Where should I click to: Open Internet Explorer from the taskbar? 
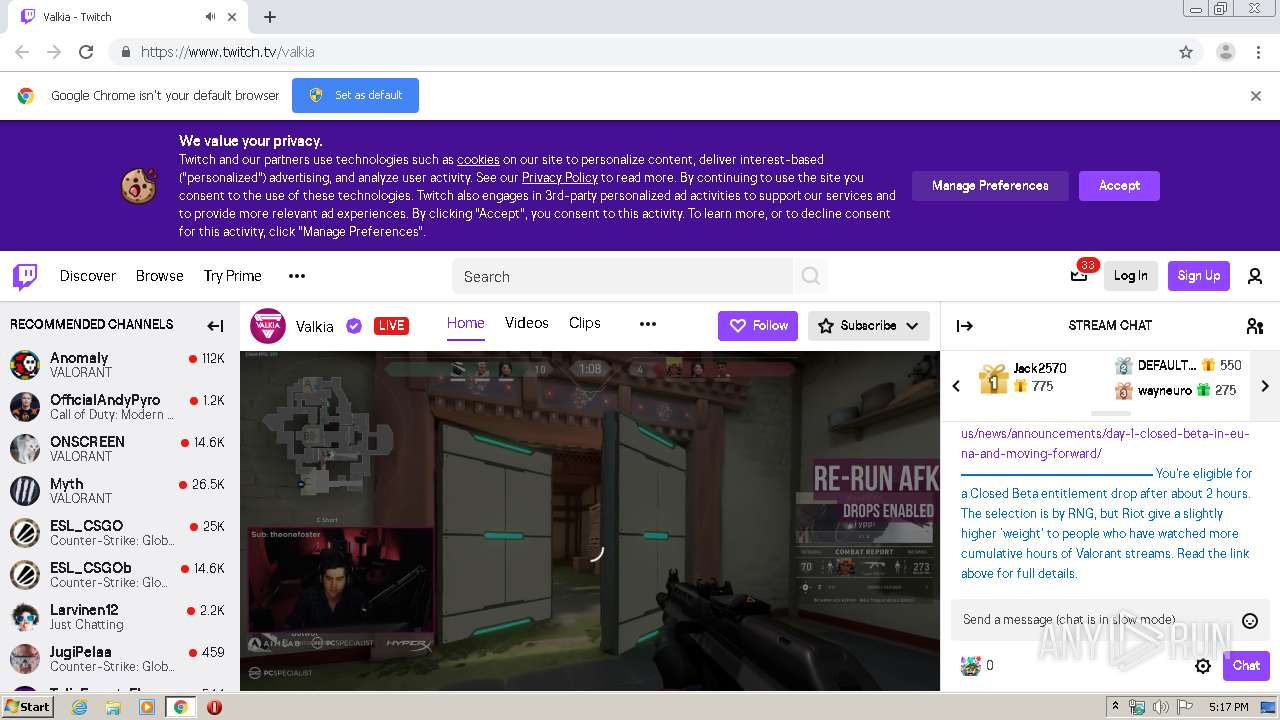[80, 707]
